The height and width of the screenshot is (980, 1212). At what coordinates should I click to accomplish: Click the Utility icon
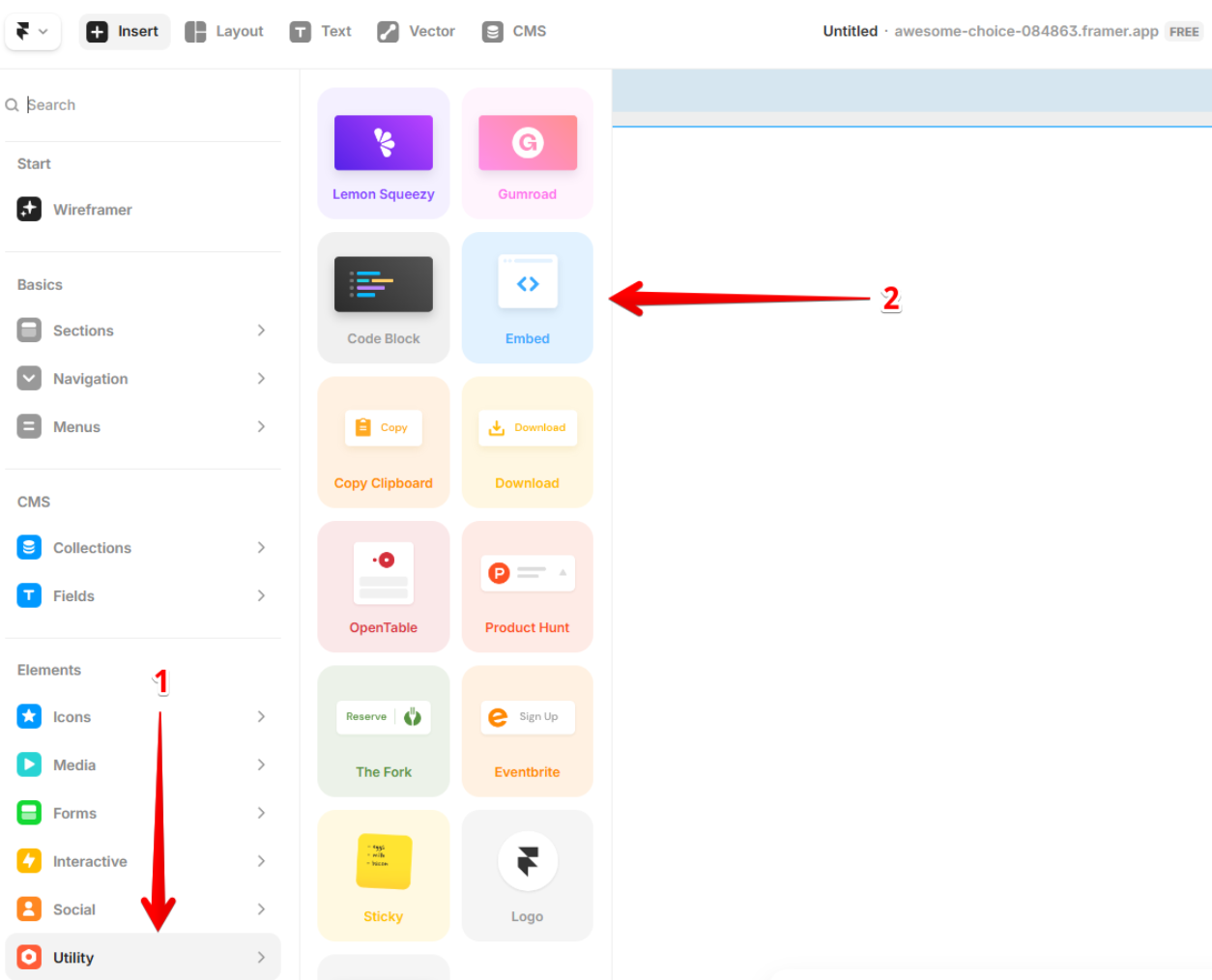[x=29, y=957]
